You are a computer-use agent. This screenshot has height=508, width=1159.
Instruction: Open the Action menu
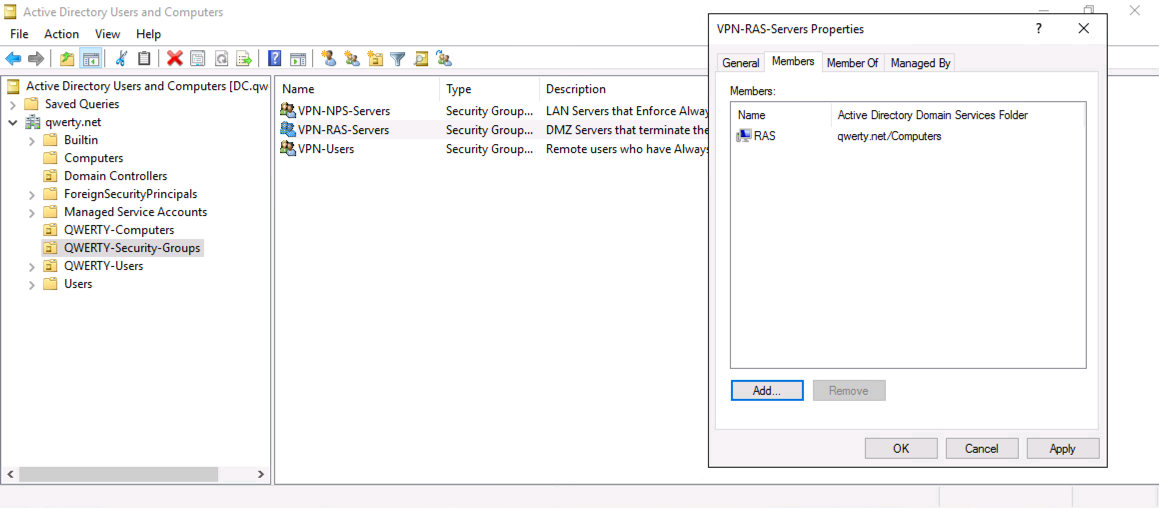pyautogui.click(x=61, y=34)
